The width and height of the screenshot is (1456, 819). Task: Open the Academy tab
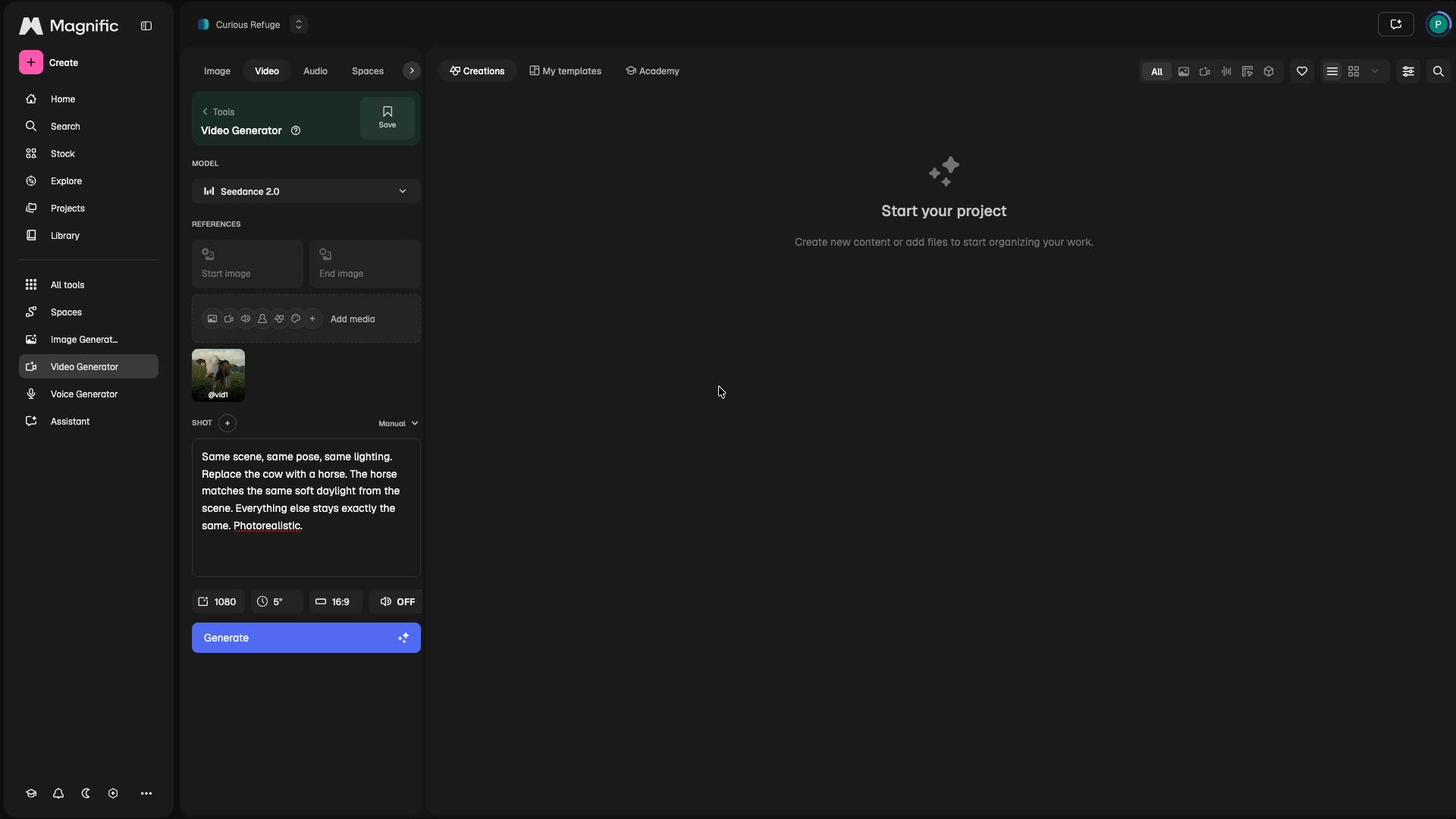tap(652, 71)
